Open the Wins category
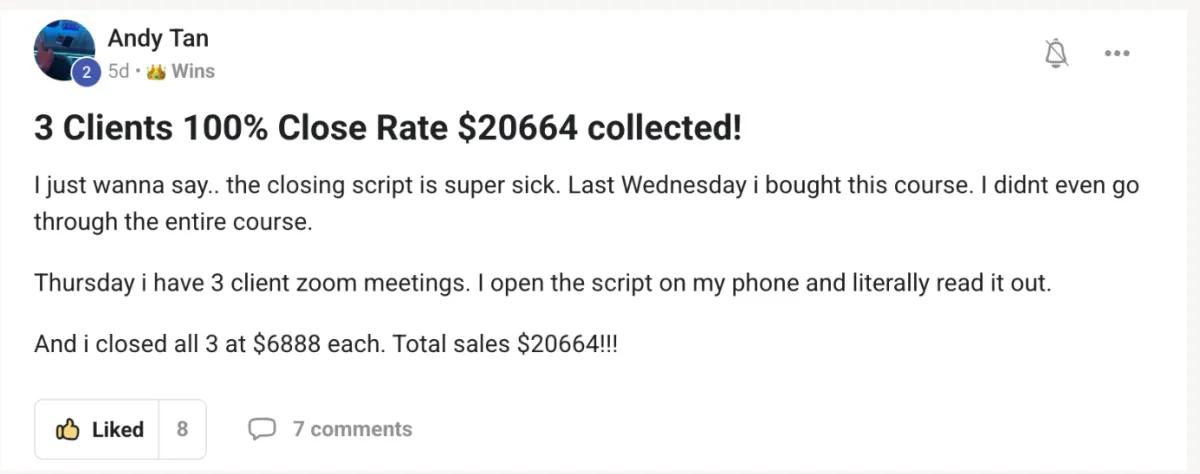The image size is (1200, 474). [193, 72]
